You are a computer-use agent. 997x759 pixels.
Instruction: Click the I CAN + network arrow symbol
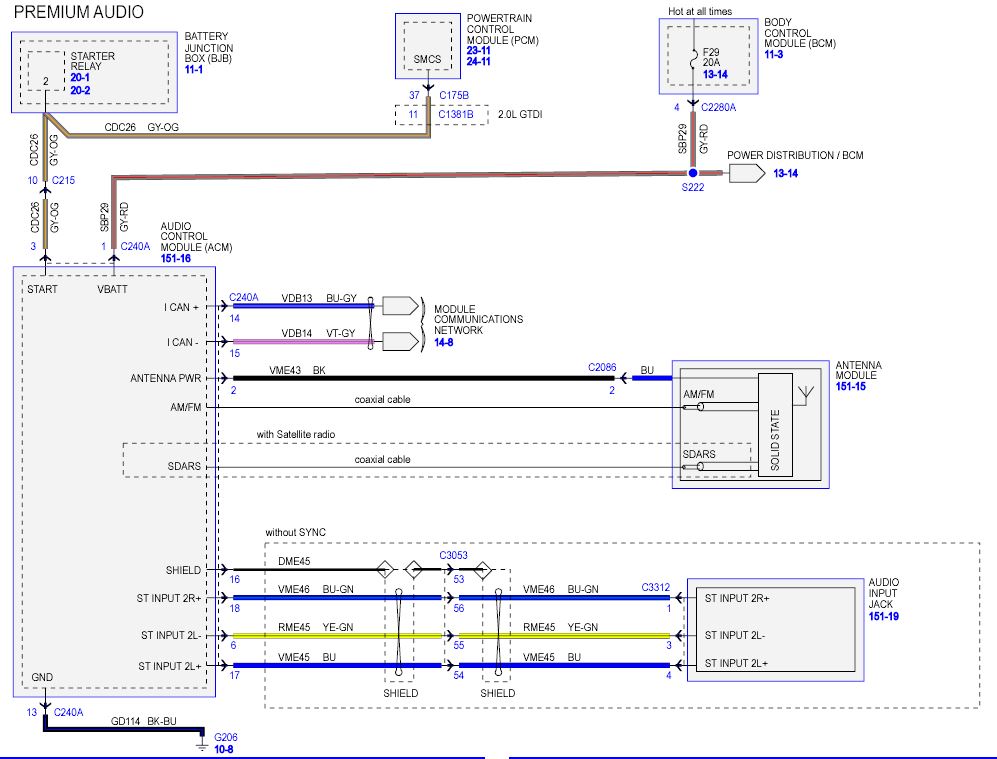(x=400, y=306)
